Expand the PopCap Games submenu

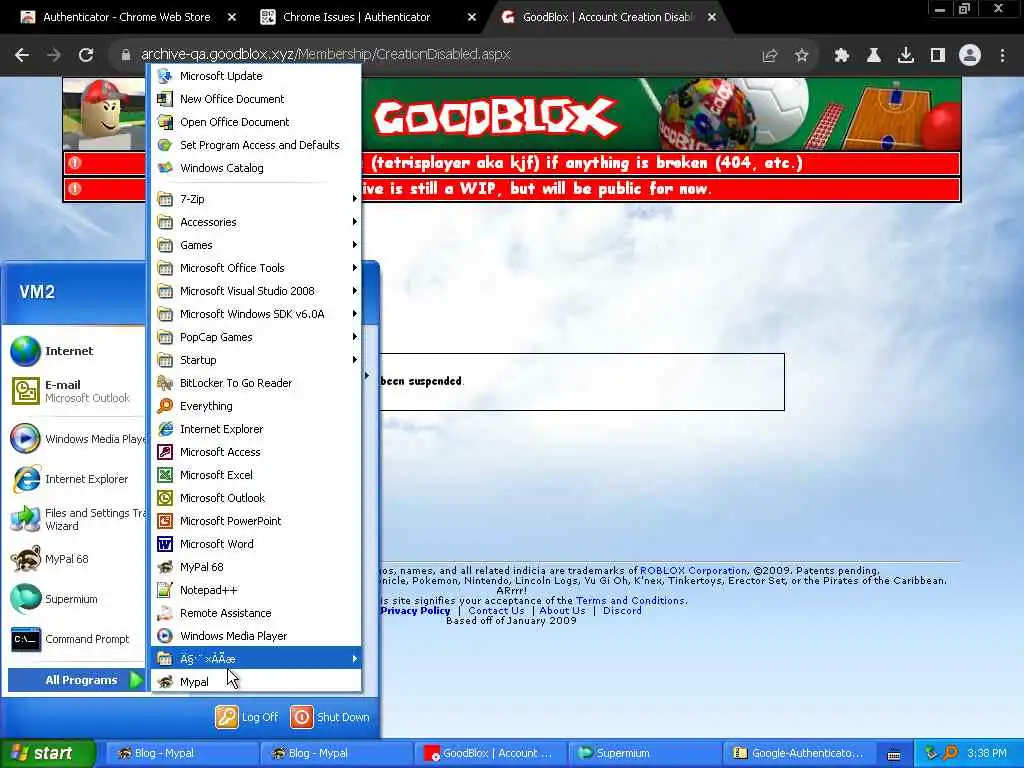(256, 337)
